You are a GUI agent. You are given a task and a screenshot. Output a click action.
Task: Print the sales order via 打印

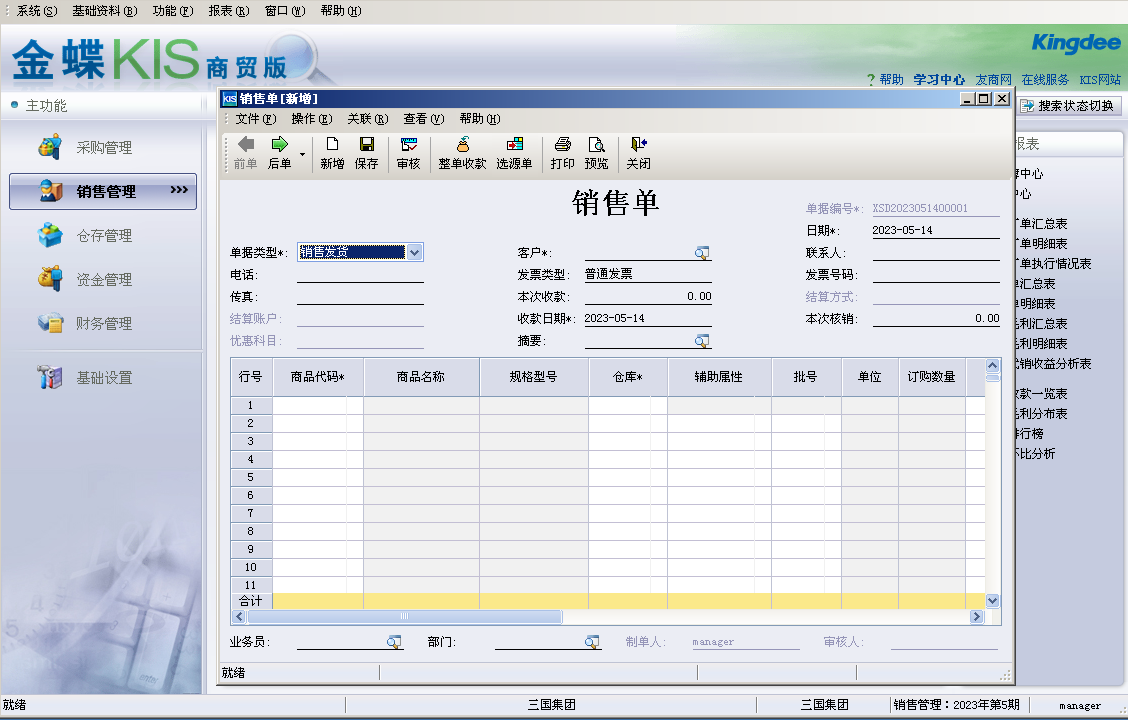tap(563, 153)
